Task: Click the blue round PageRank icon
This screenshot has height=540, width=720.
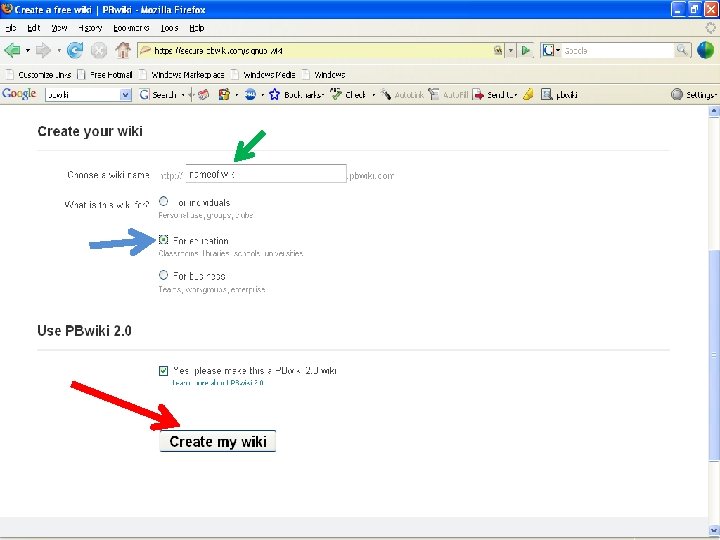Action: (250, 95)
